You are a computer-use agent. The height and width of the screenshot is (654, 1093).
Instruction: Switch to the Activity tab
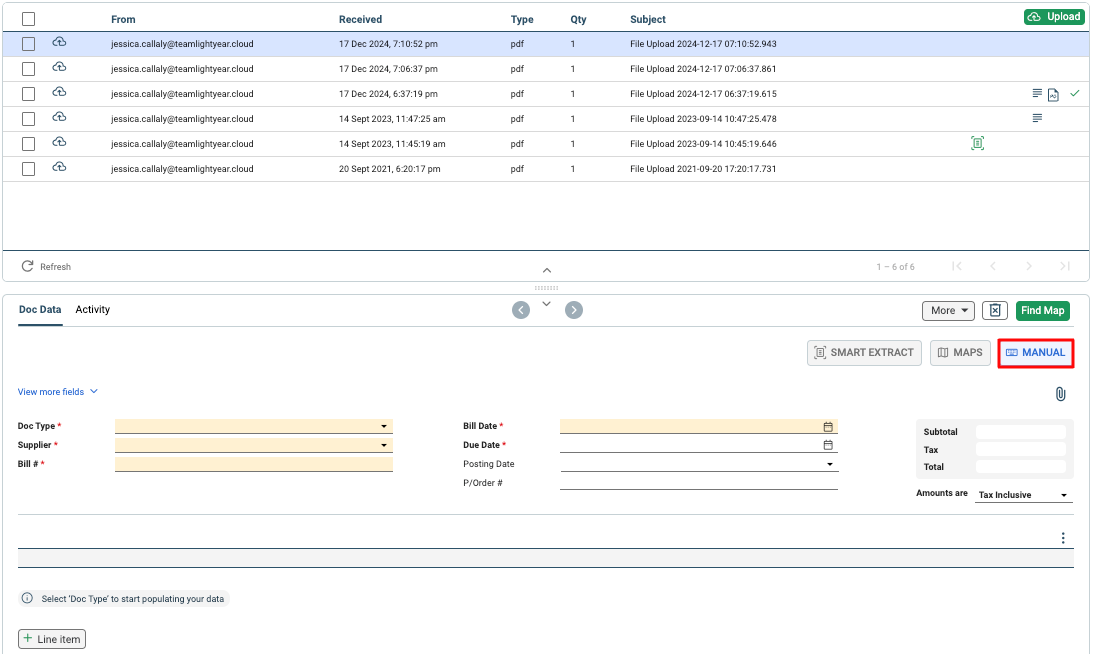pyautogui.click(x=93, y=310)
